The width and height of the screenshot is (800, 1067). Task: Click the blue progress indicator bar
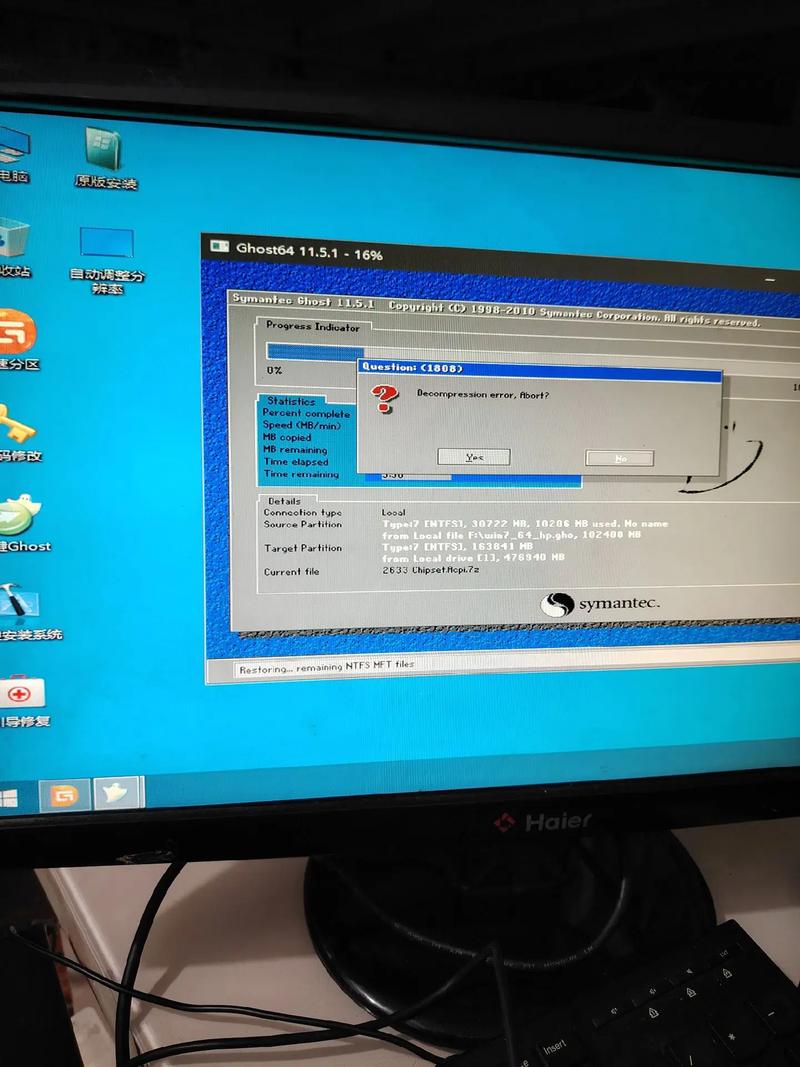(x=314, y=352)
